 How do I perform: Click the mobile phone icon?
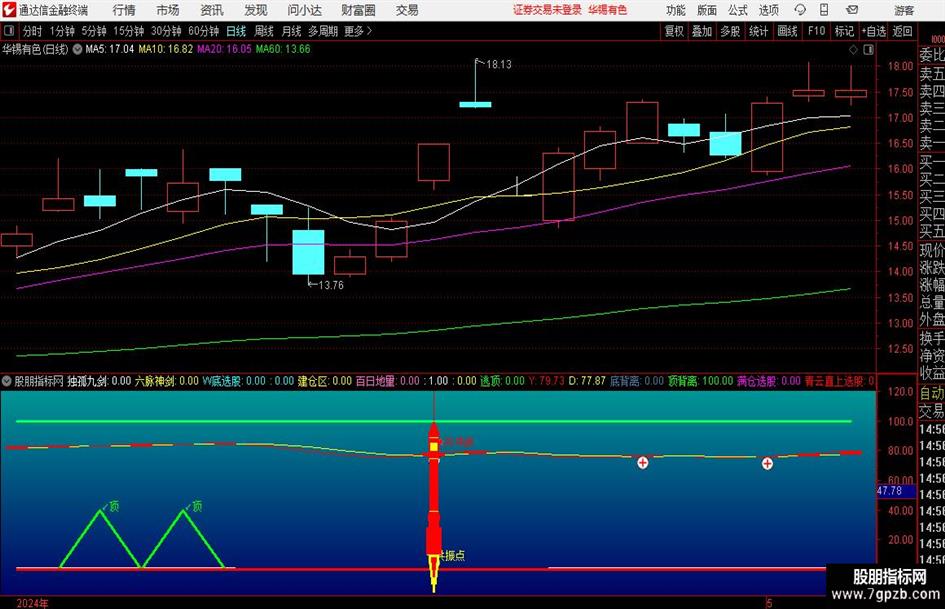(824, 10)
